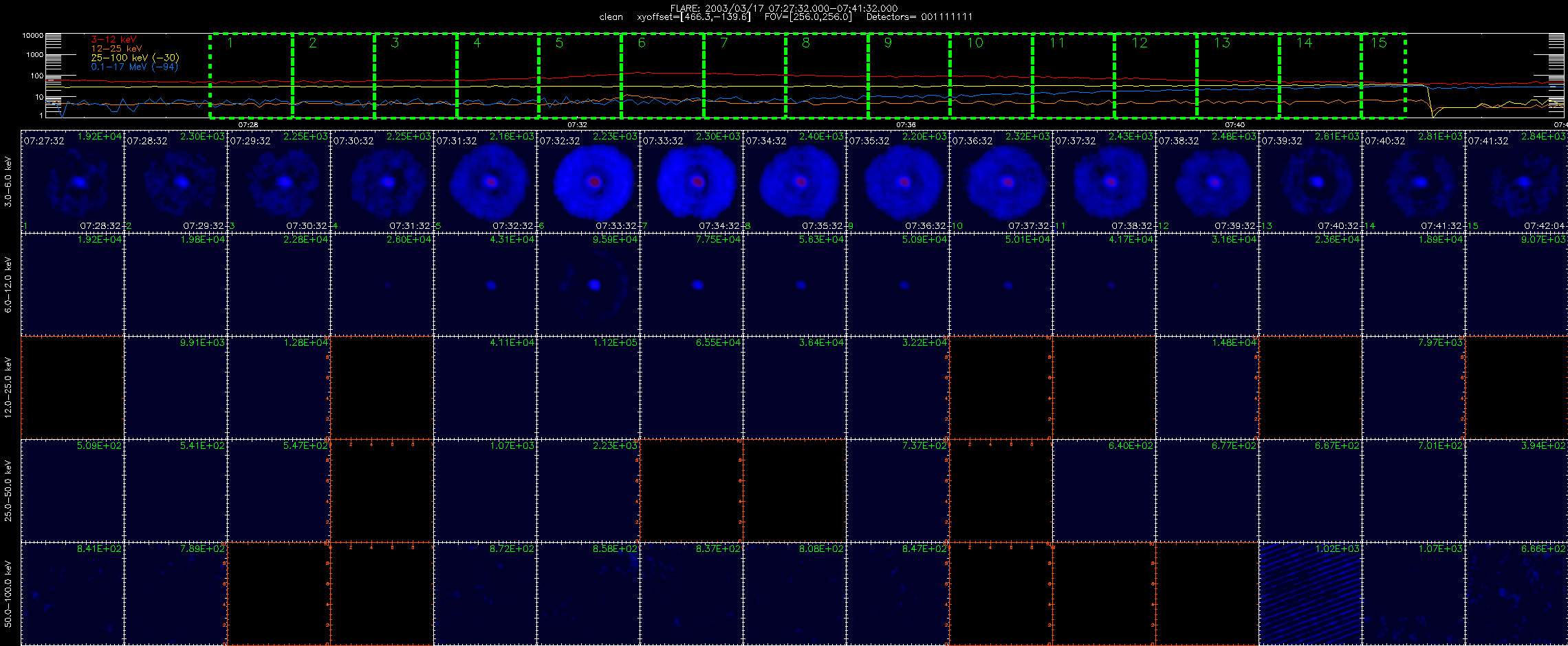Select the 3–6 keV image starting 07:31:32
This screenshot has height=646, width=1568.
(486, 181)
